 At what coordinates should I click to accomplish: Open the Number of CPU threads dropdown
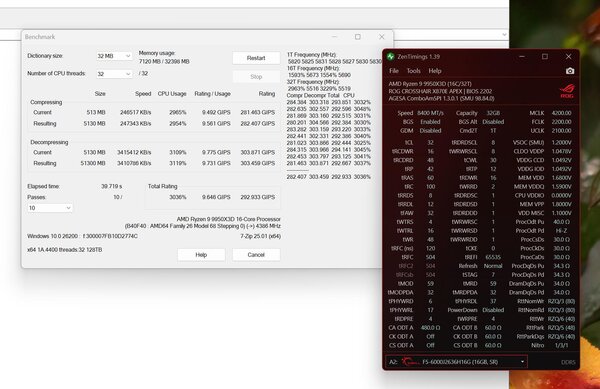(114, 74)
